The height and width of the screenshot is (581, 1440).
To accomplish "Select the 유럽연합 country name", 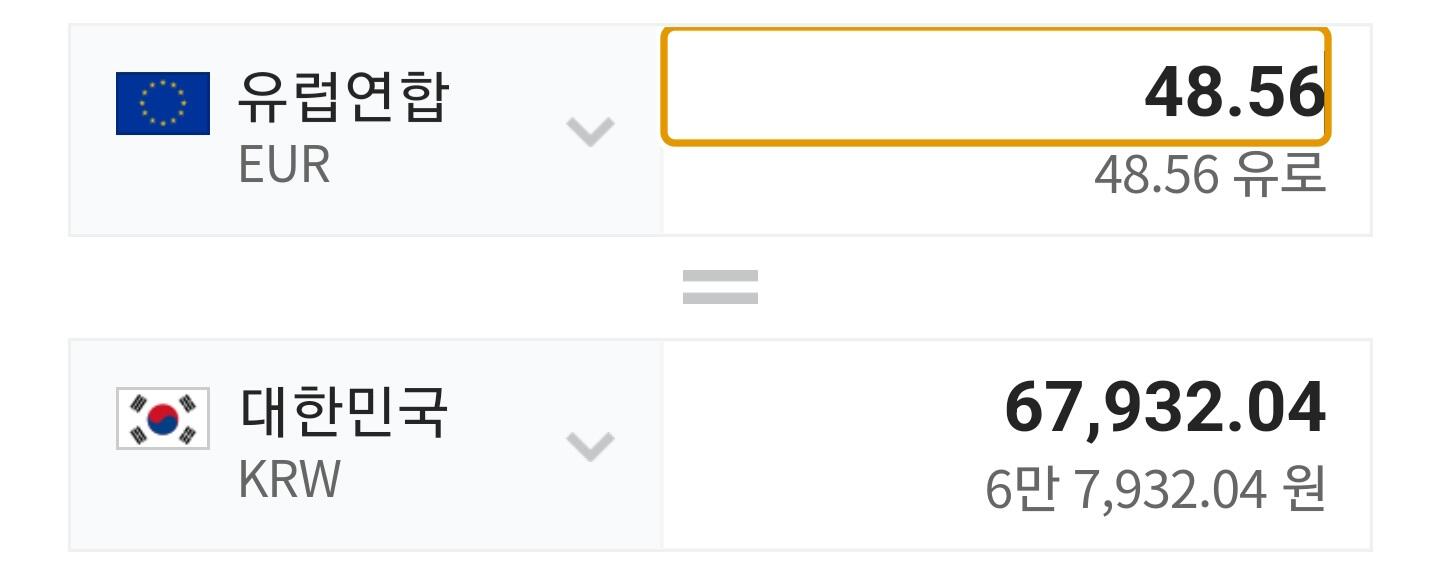I will click(344, 97).
